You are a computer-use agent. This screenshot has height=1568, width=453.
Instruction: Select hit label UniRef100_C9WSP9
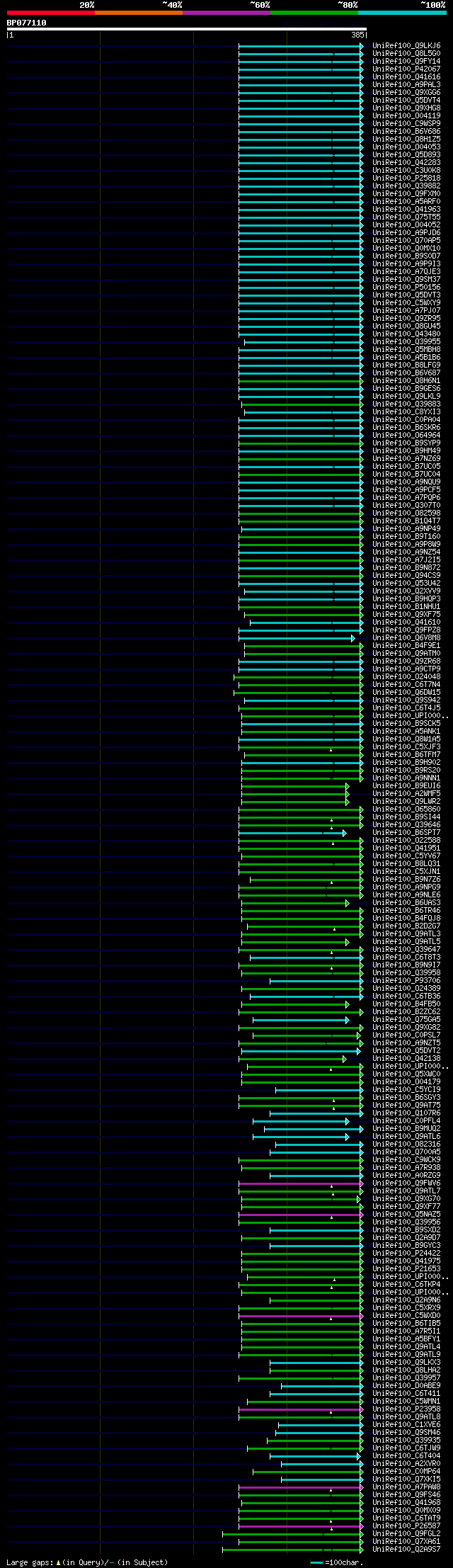coord(406,123)
